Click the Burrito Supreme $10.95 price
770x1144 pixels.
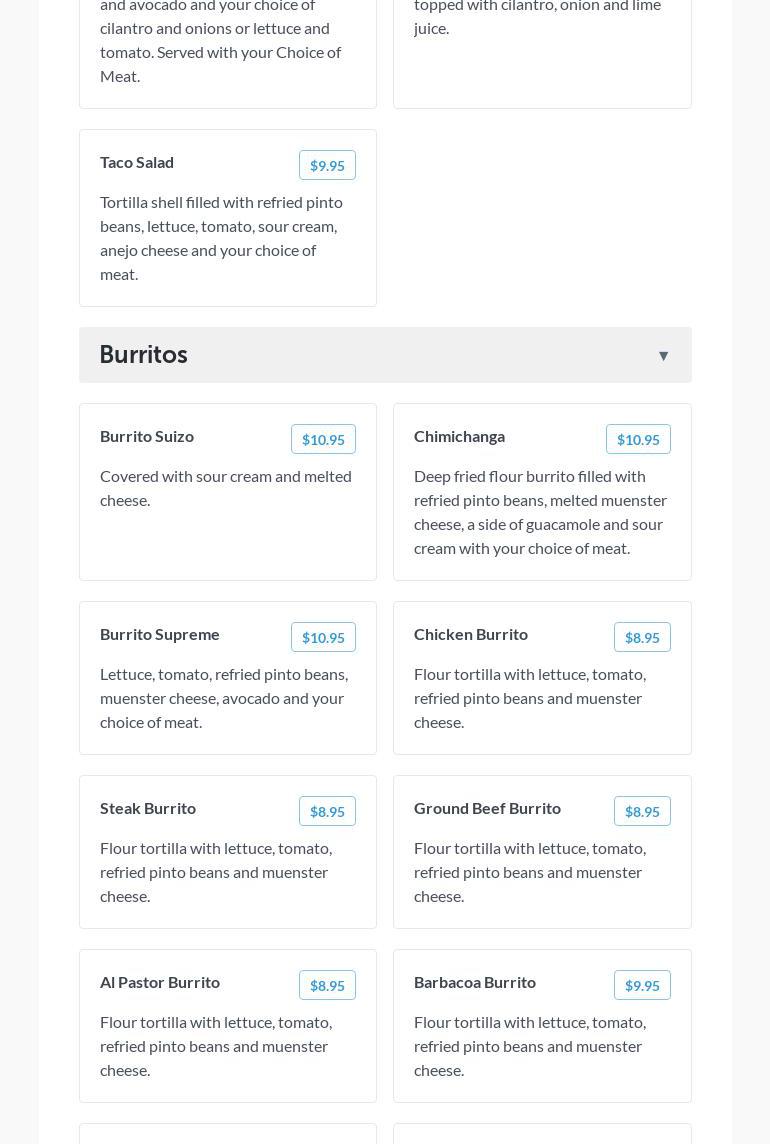pos(323,638)
